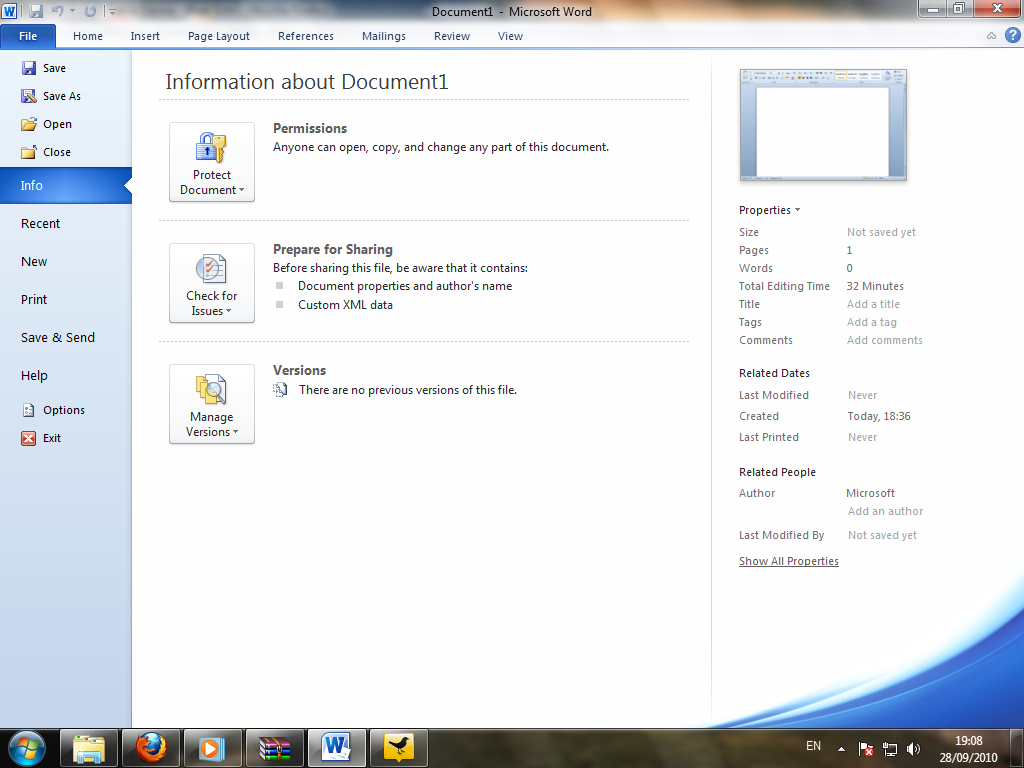Click the Options icon in the sidebar
The image size is (1024, 768).
29,410
